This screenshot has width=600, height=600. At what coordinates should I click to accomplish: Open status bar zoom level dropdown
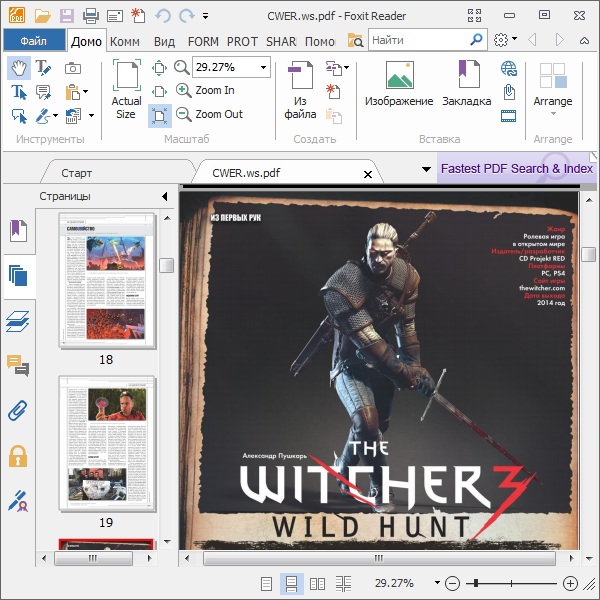click(437, 583)
